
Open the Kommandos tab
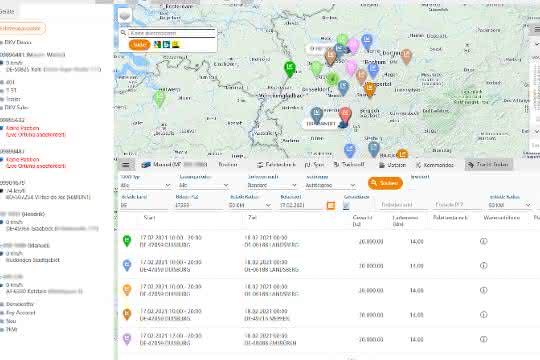[x=435, y=165]
